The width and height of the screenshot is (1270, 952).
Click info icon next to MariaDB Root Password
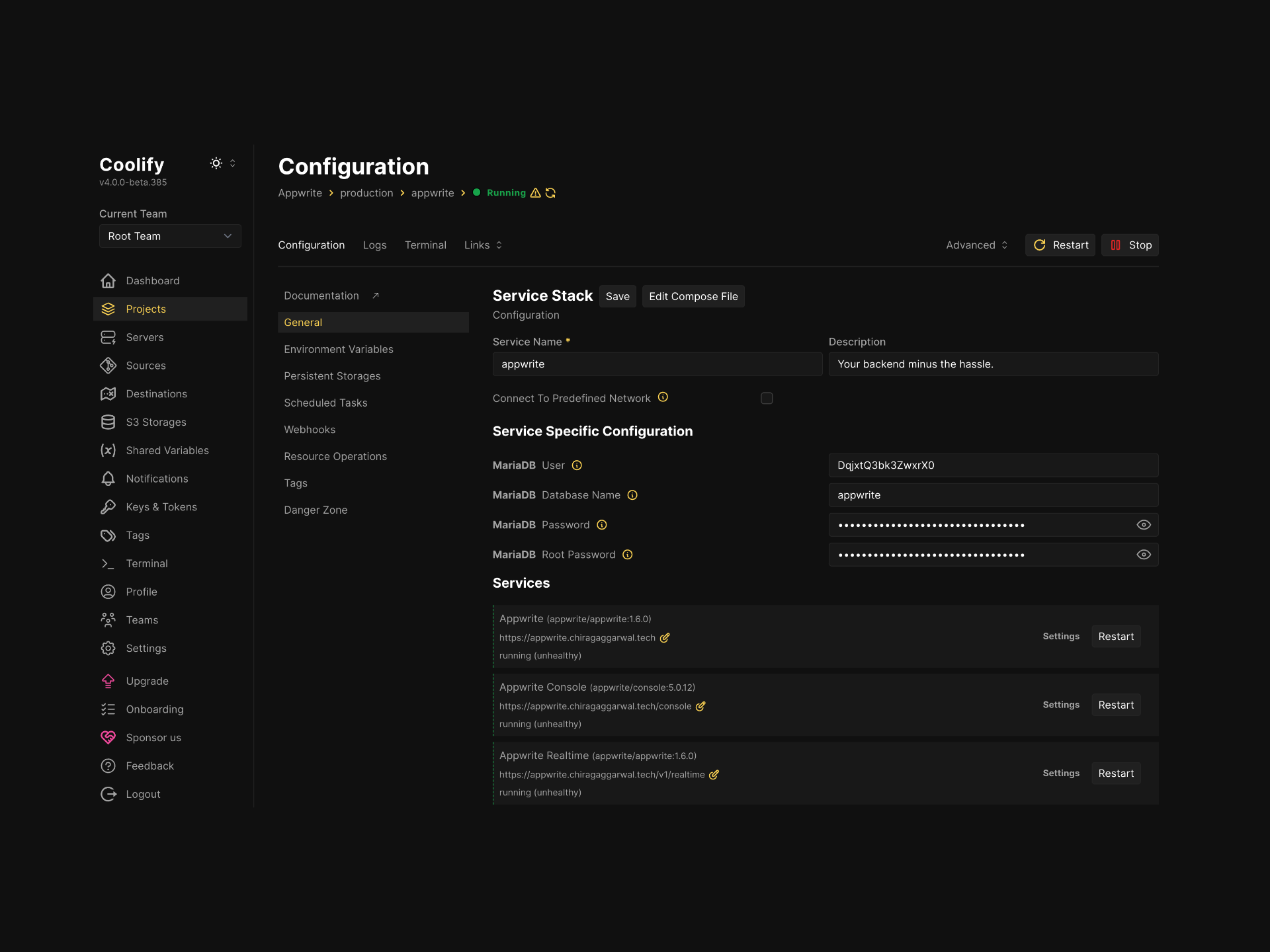[x=628, y=555]
